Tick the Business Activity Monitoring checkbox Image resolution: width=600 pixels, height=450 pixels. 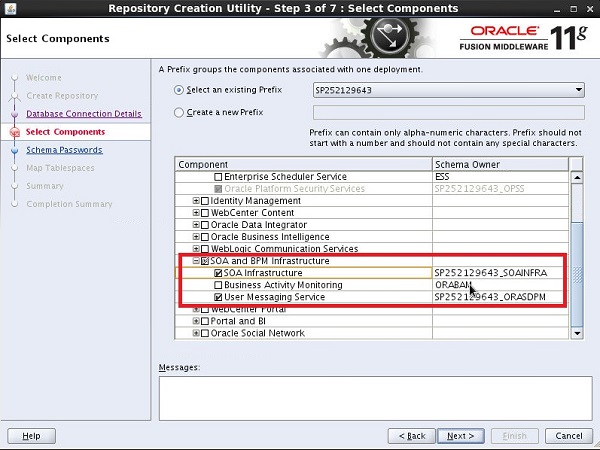218,285
